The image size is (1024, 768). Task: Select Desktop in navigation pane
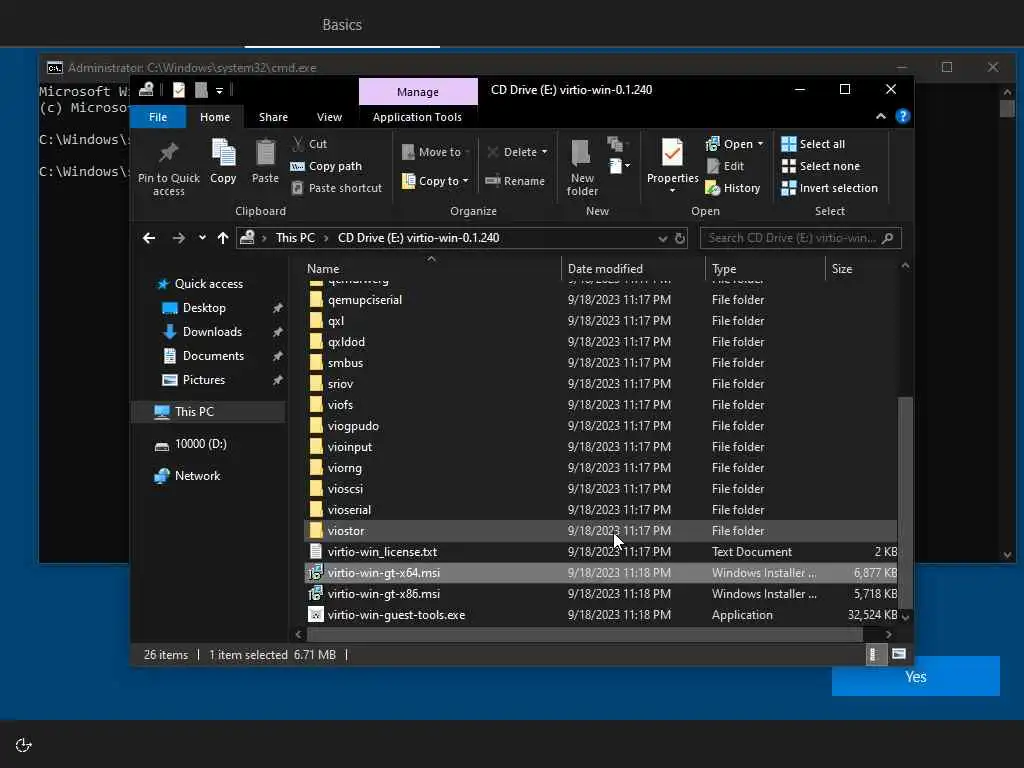204,308
